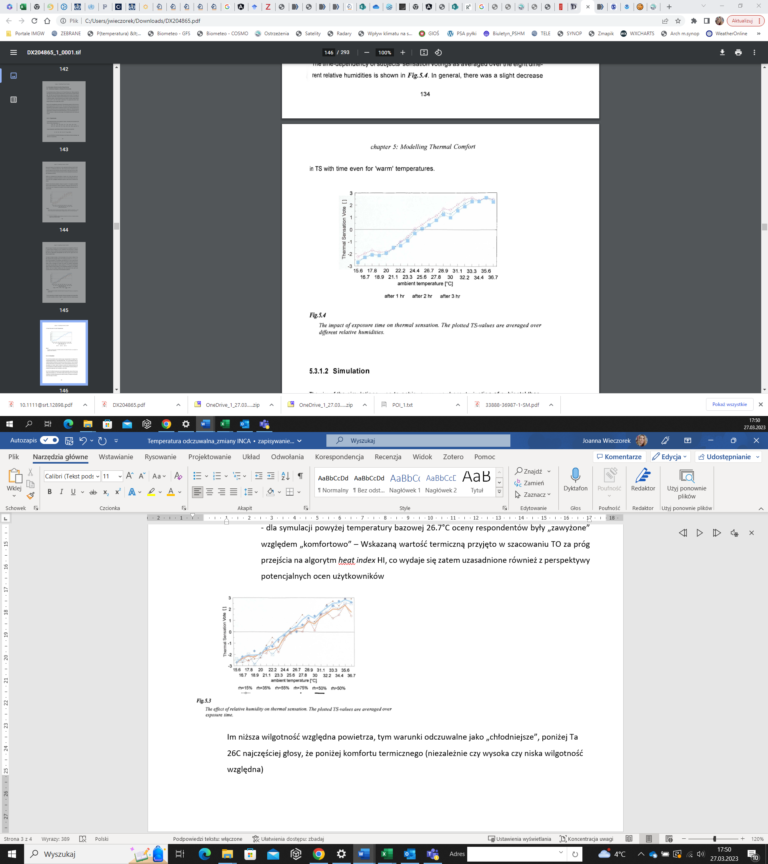Toggle subscript formatting
The width and height of the screenshot is (768, 864).
(106, 492)
